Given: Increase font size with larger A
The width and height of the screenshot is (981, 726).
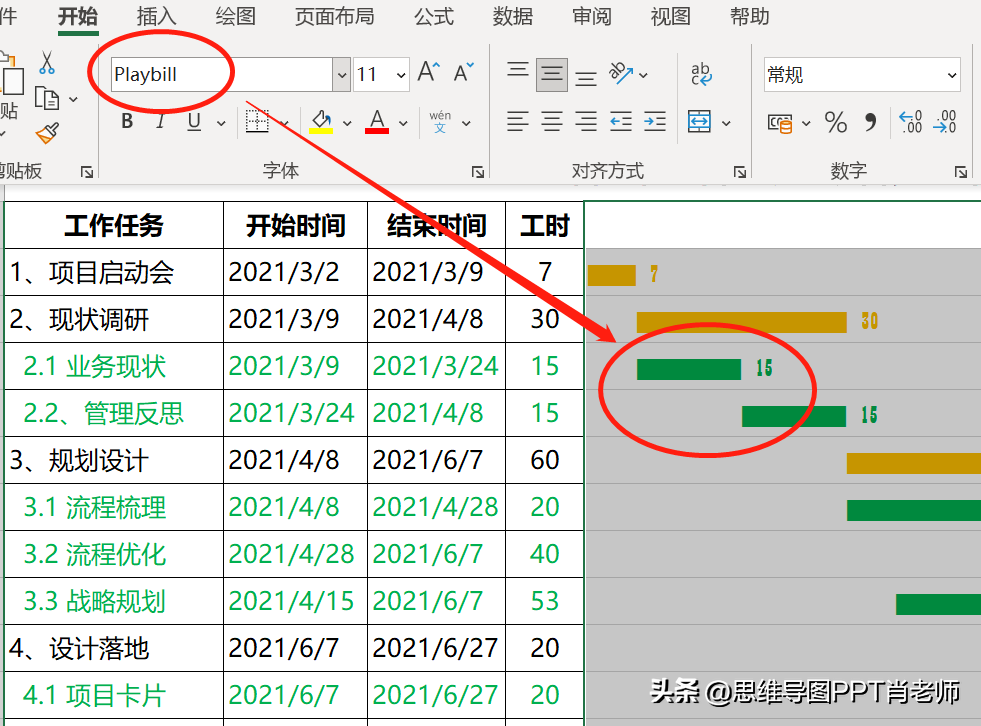Looking at the screenshot, I should coord(429,72).
